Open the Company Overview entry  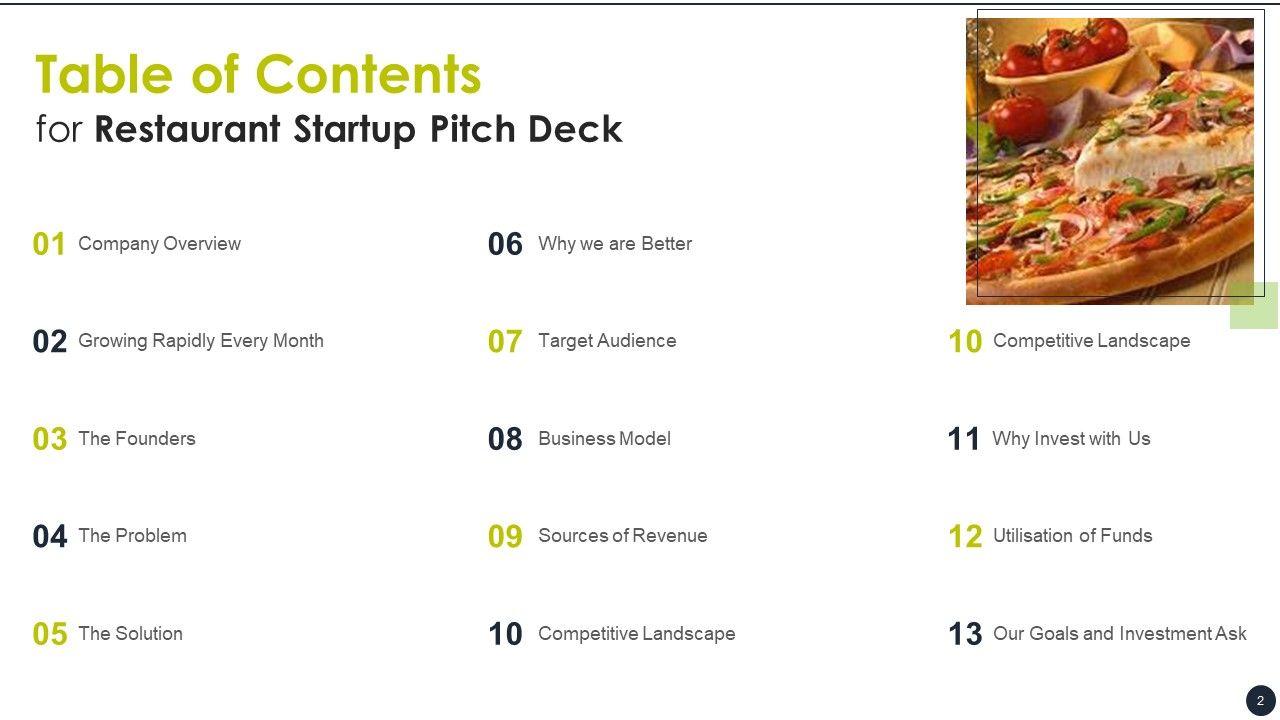point(159,243)
